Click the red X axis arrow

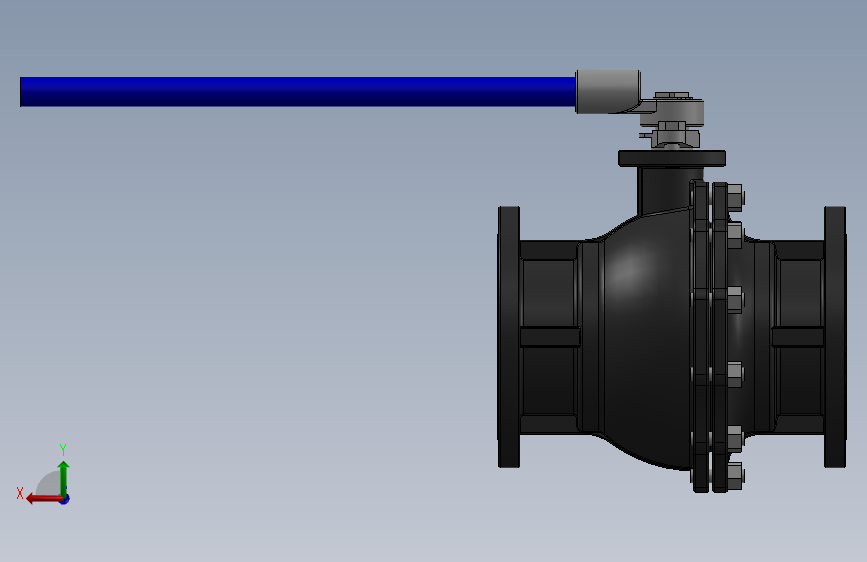[44, 499]
